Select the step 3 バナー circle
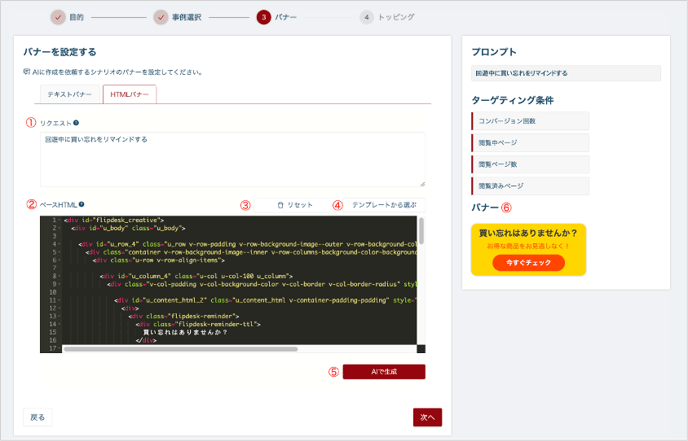Image resolution: width=688 pixels, height=441 pixels. pyautogui.click(x=264, y=18)
